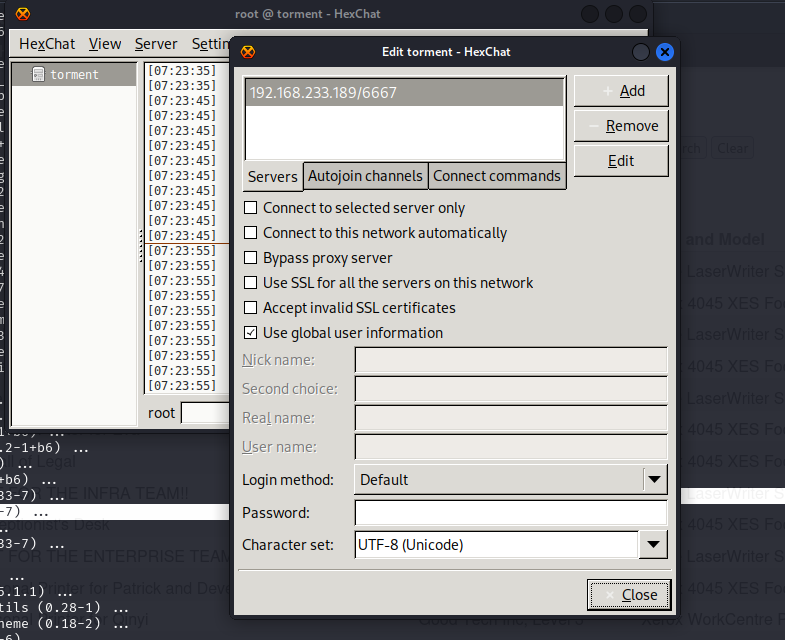Screen dimensions: 785x640
Task: Open the Login method dropdown
Action: [511, 480]
